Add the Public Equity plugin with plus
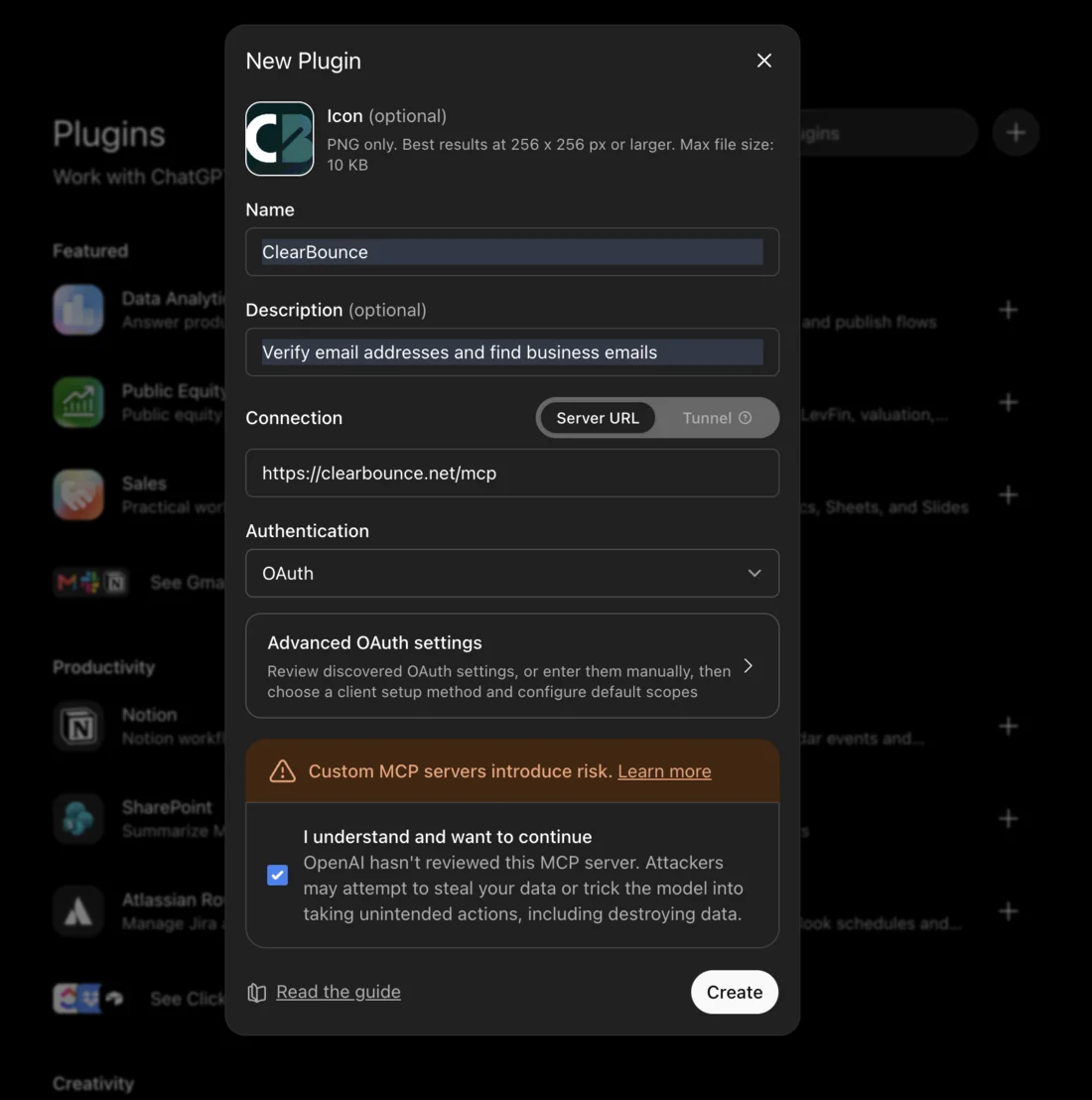 pyautogui.click(x=1008, y=402)
